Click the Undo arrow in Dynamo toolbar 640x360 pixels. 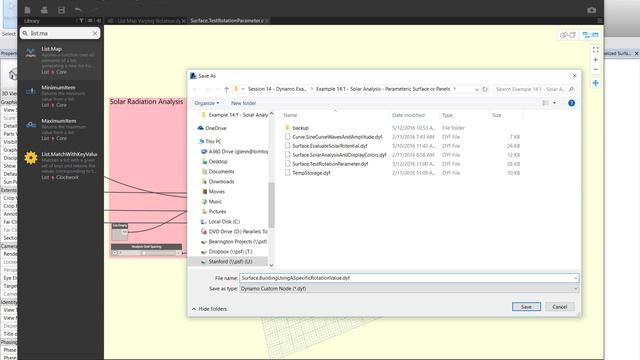(x=78, y=10)
